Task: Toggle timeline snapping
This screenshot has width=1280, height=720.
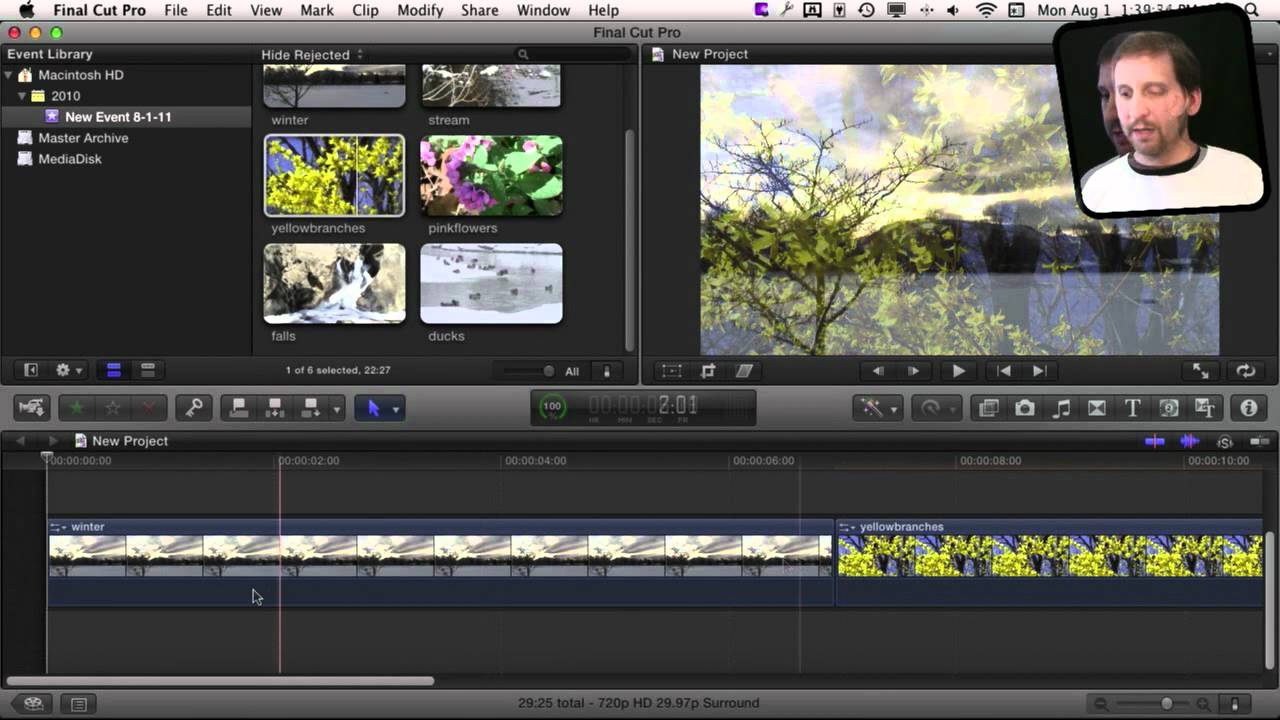Action: click(1259, 441)
